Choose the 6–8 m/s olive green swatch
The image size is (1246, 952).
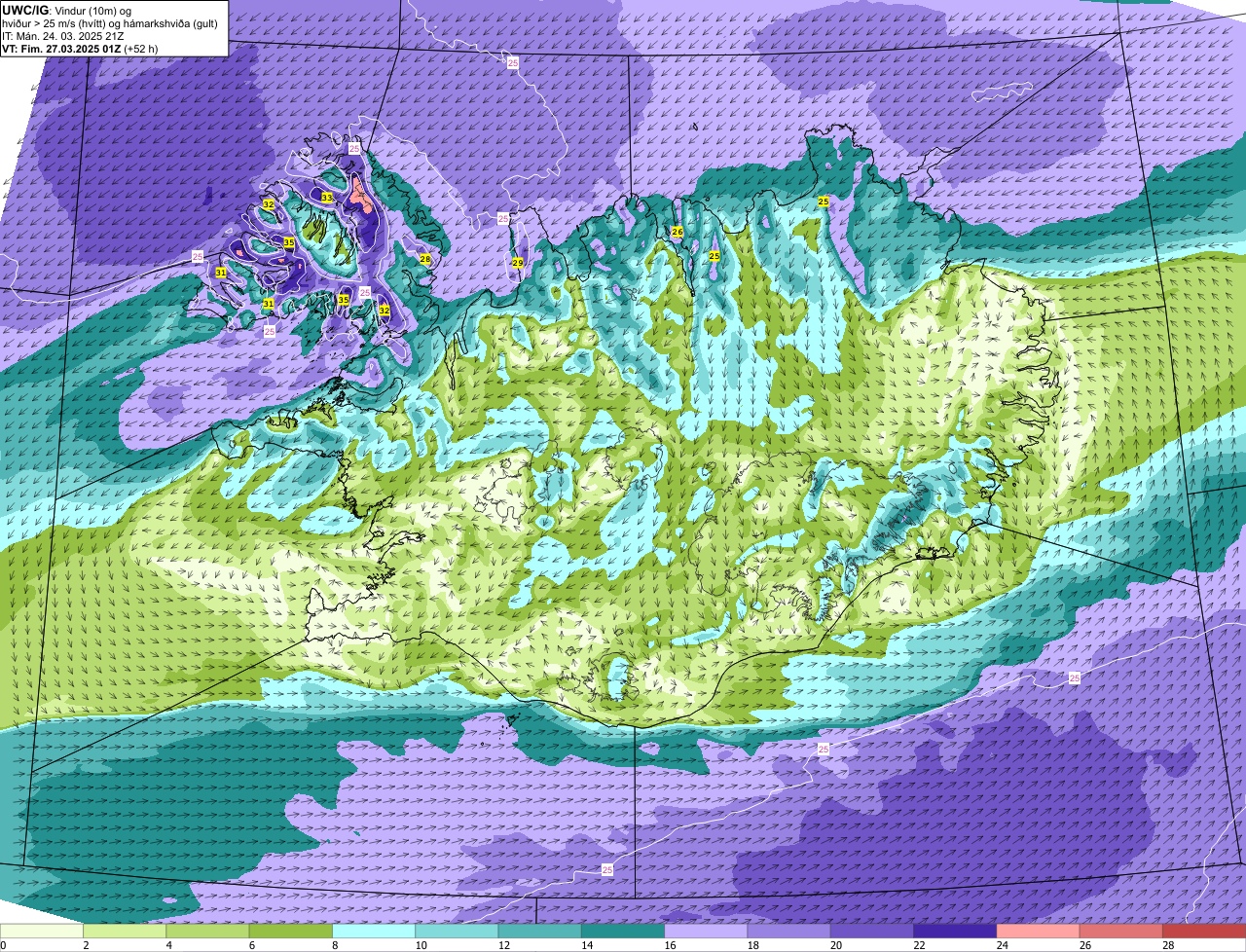tap(291, 932)
